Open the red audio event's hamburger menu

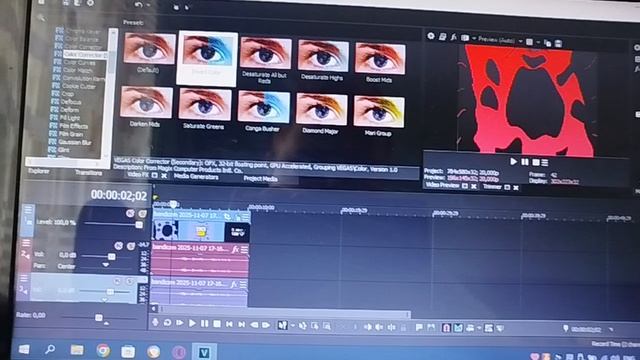[x=244, y=249]
